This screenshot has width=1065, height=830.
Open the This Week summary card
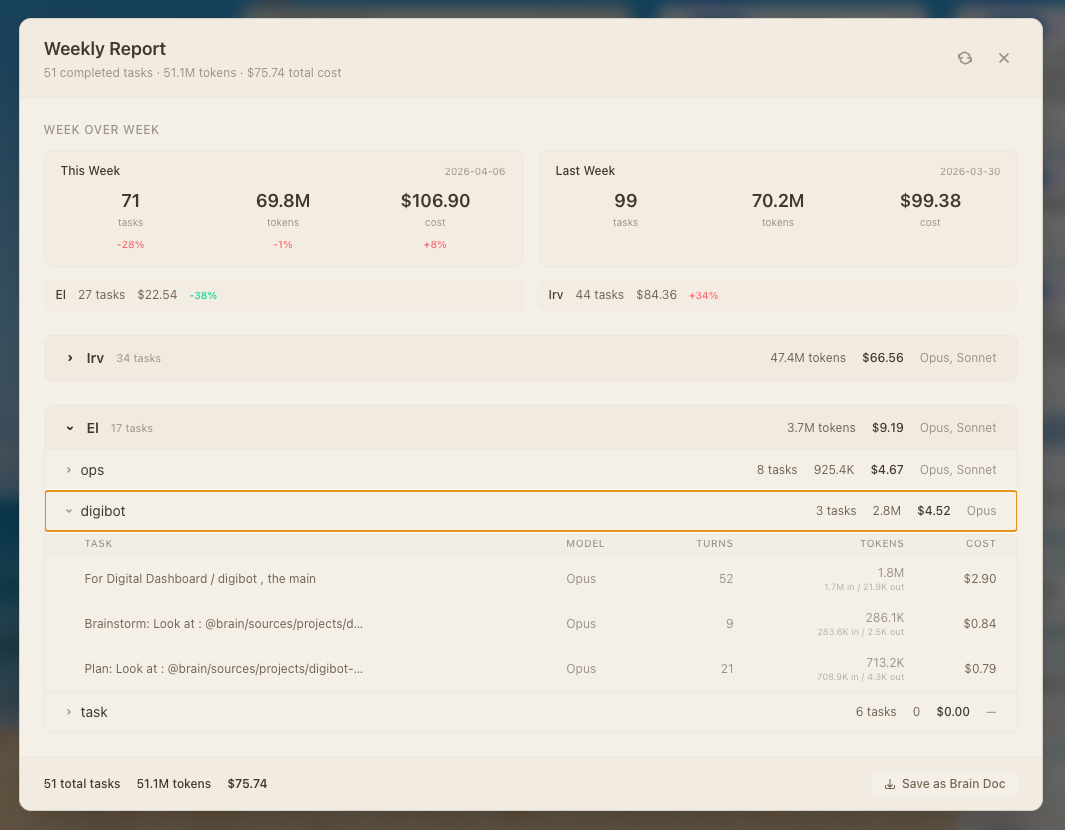(x=283, y=209)
